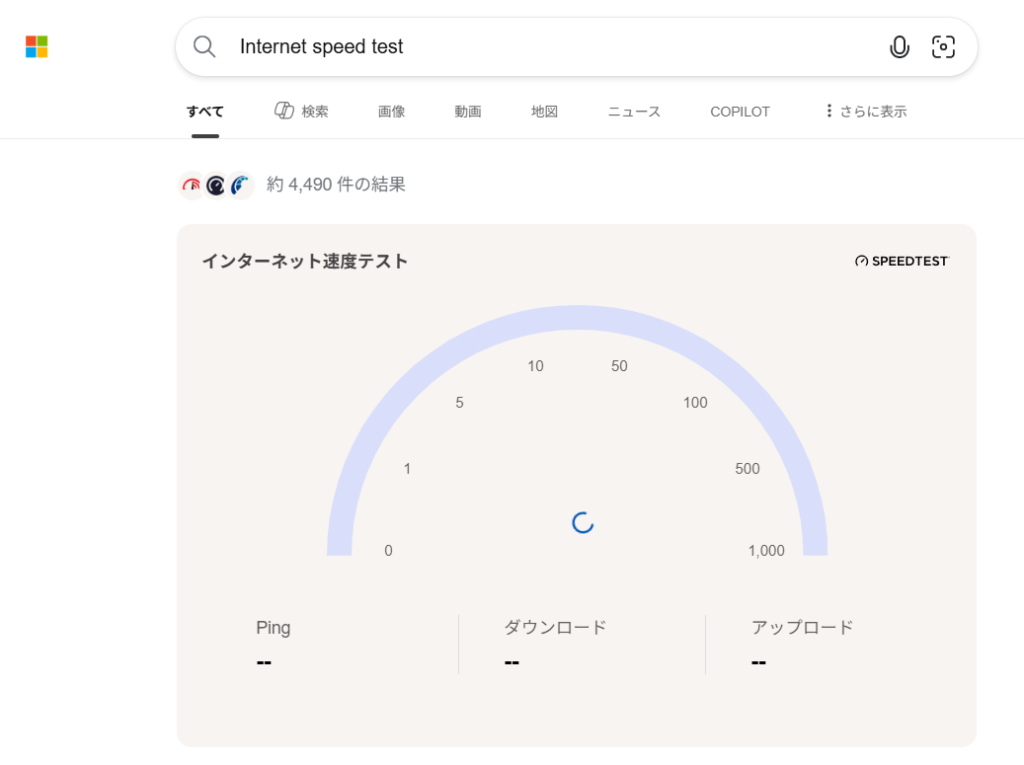
Task: Focus the search box text field
Action: click(x=550, y=47)
